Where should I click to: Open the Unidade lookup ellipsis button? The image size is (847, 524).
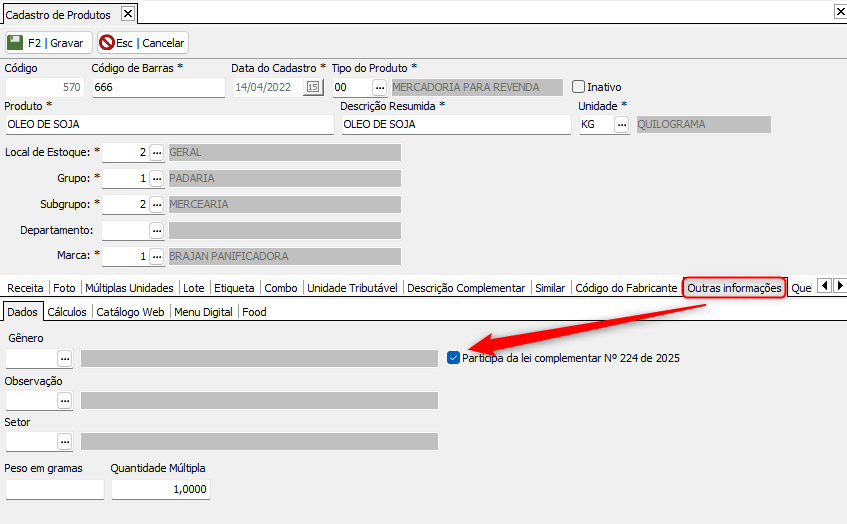621,125
